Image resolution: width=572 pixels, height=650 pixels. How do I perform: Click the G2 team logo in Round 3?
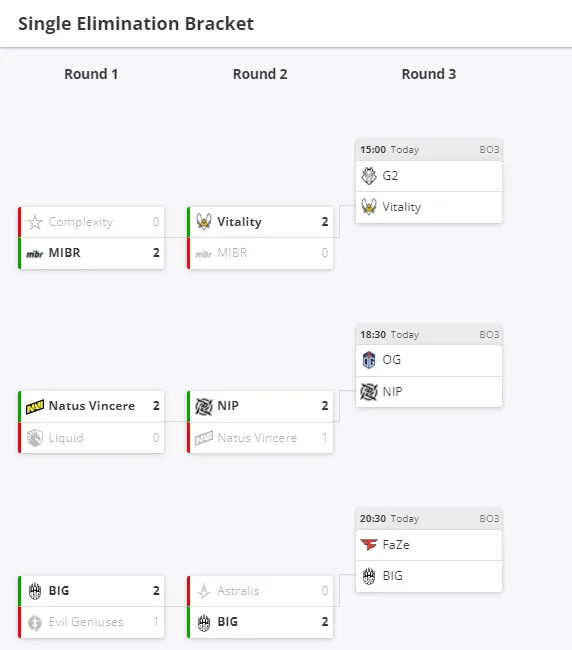click(x=368, y=176)
